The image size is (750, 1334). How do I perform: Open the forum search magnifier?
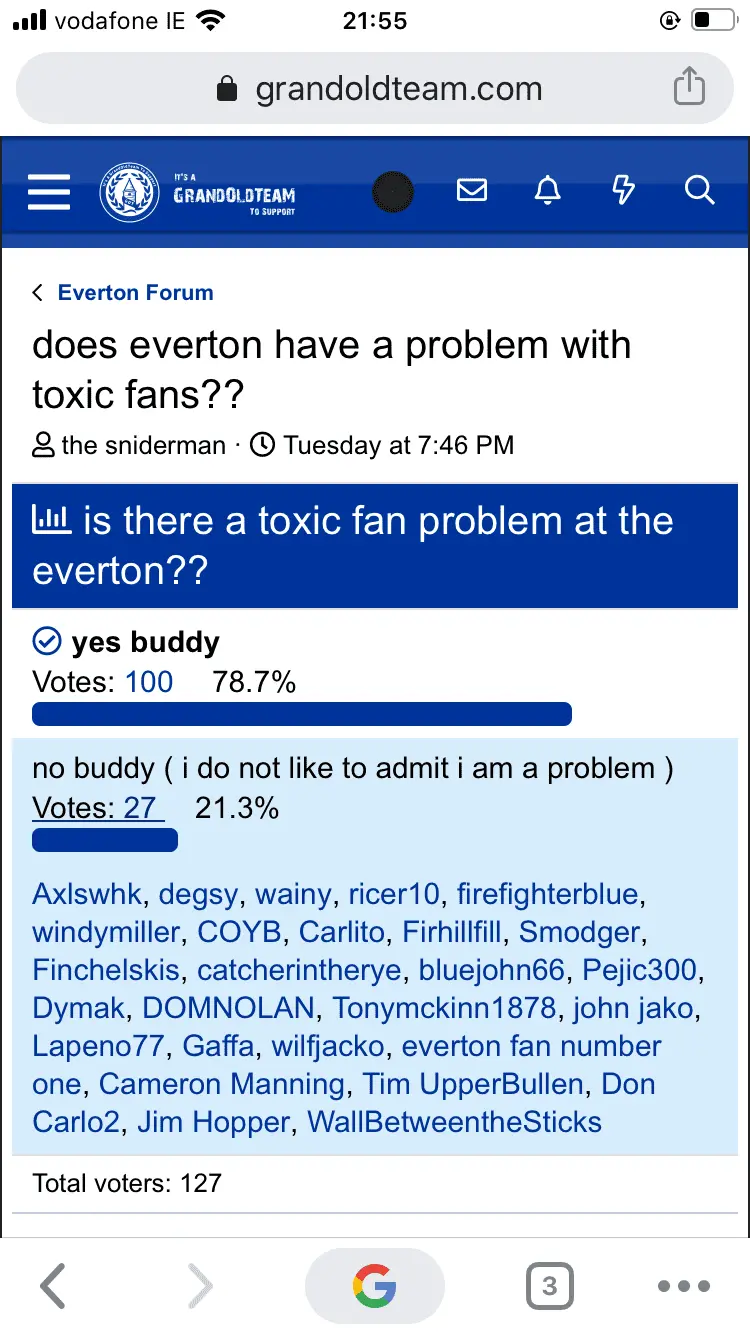tap(699, 190)
